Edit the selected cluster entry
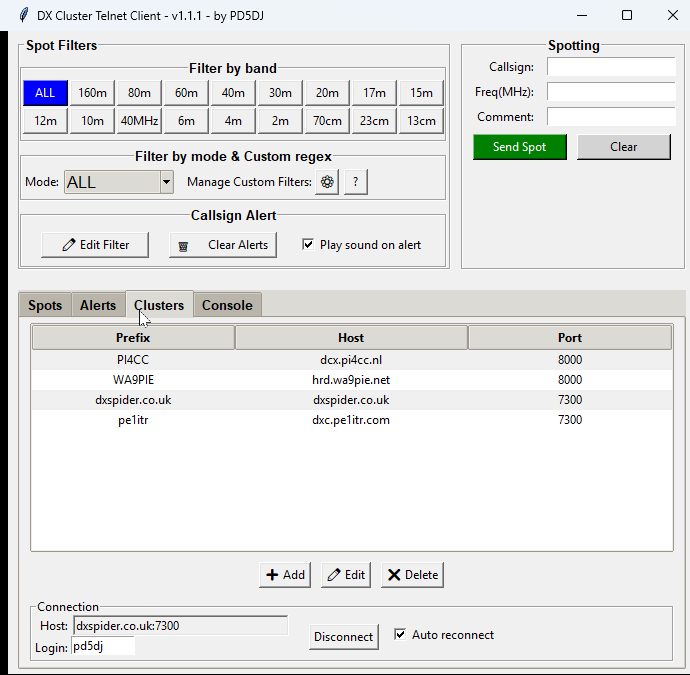Viewport: 690px width, 675px height. (346, 575)
